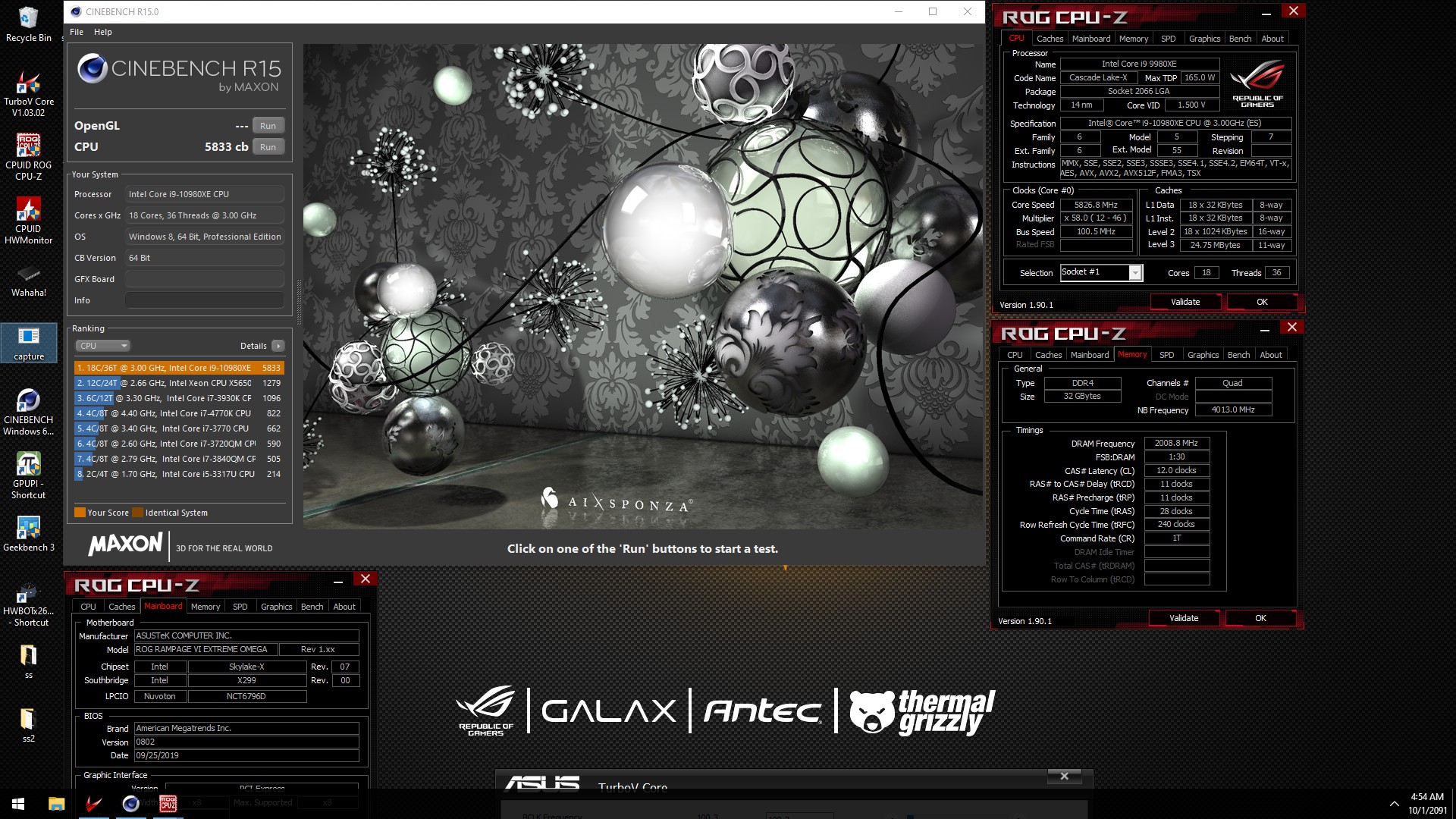Open the Recycle Bin desktop icon
Image resolution: width=1456 pixels, height=819 pixels.
point(28,24)
